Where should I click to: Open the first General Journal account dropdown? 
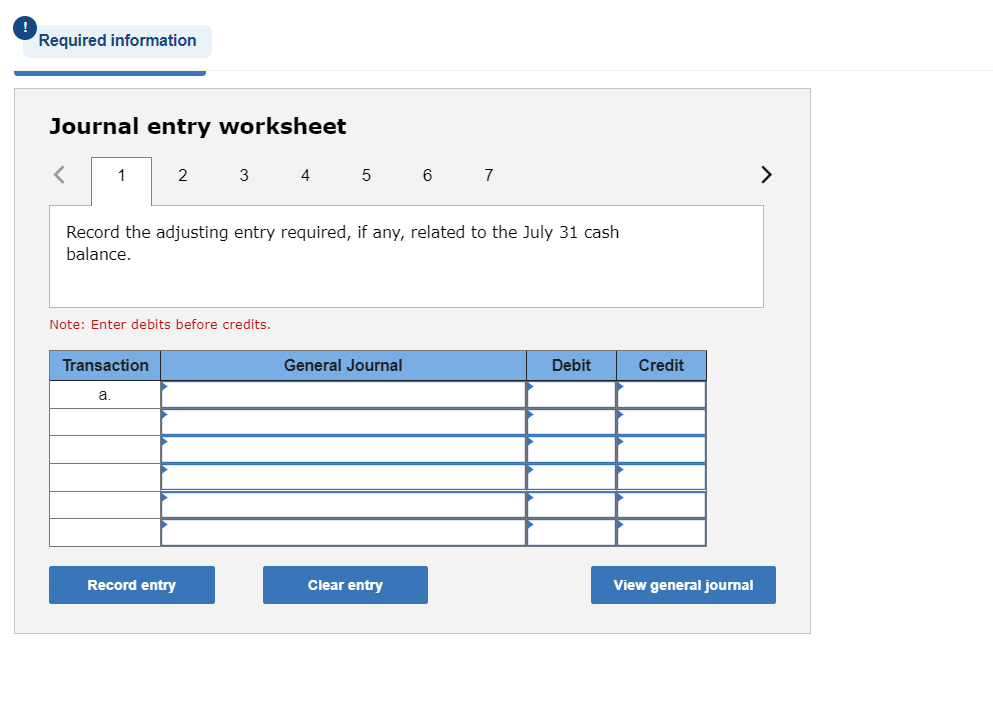click(x=343, y=394)
